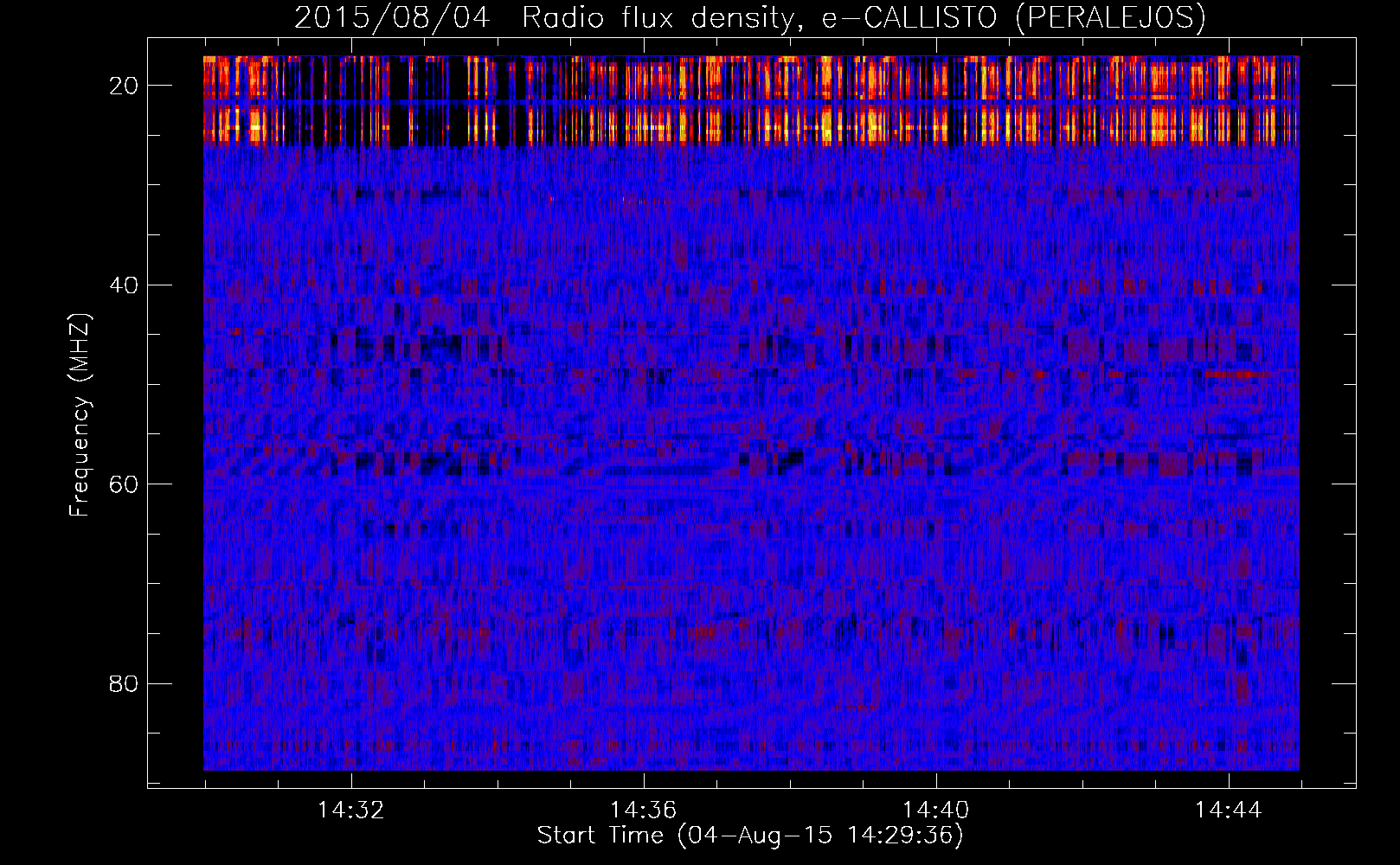Click the frequency tick label '40'
Viewport: 1400px width, 865px height.
click(124, 285)
